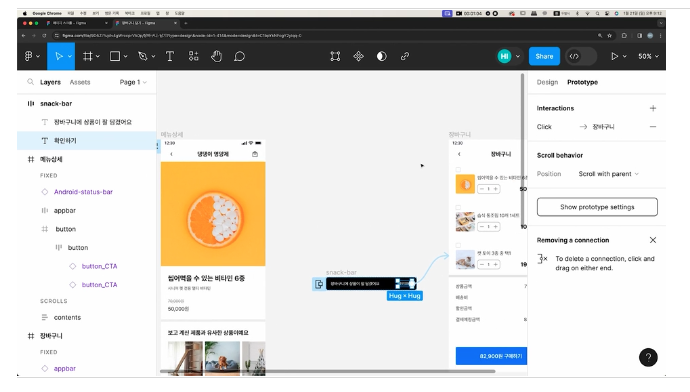This screenshot has height=392, width=690.
Task: Click the HI user avatar
Action: tap(504, 56)
